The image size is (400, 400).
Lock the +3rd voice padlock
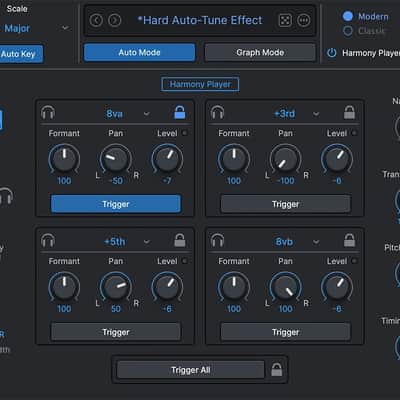(349, 112)
